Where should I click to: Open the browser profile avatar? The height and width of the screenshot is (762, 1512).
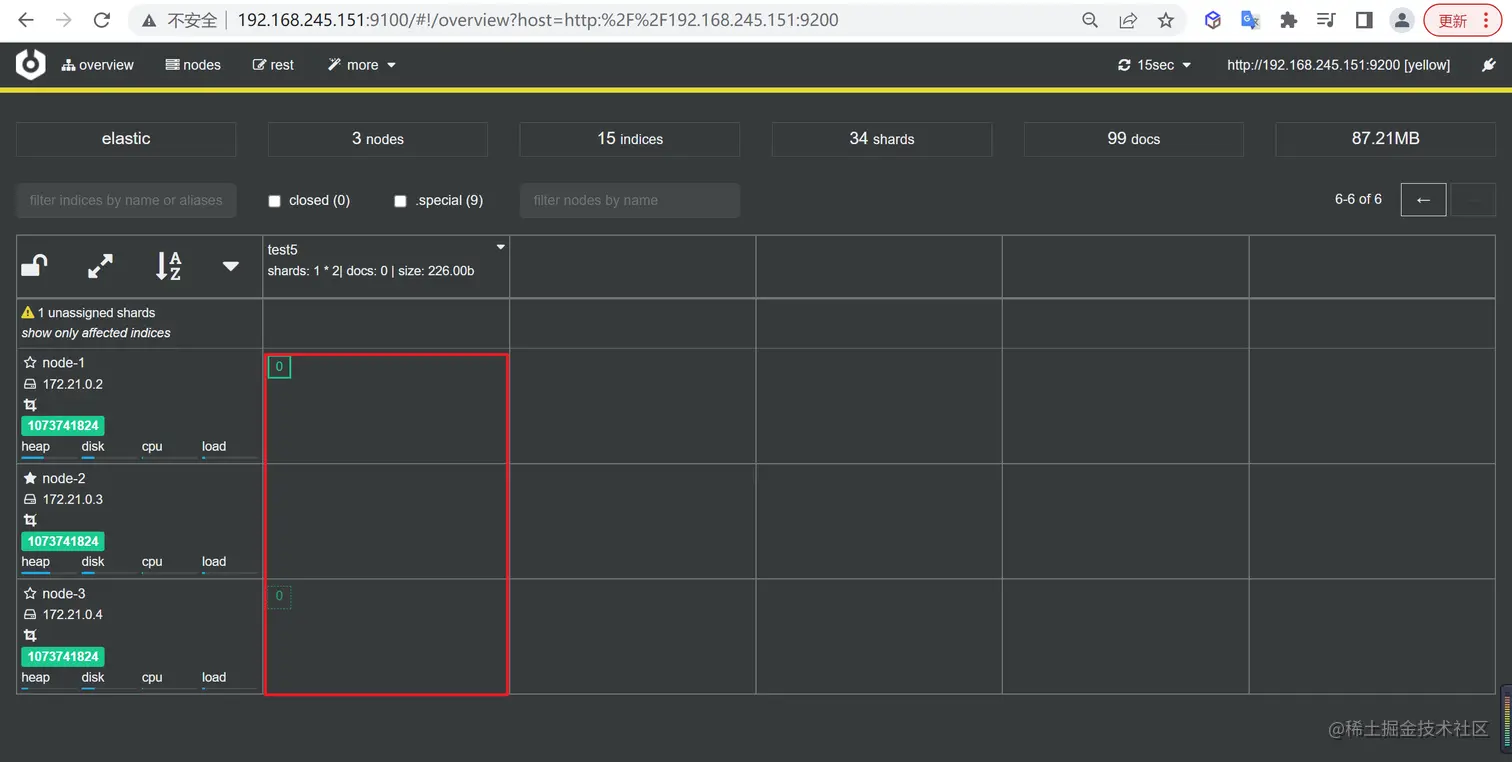tap(1402, 20)
